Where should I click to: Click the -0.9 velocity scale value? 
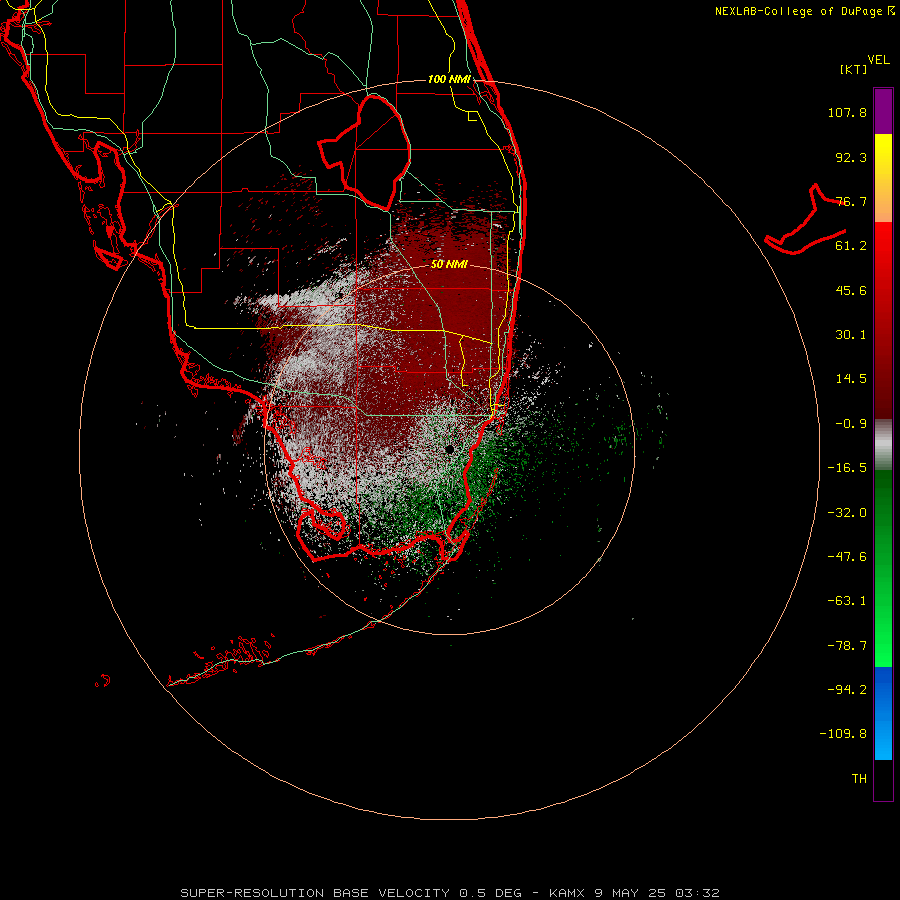tap(851, 424)
